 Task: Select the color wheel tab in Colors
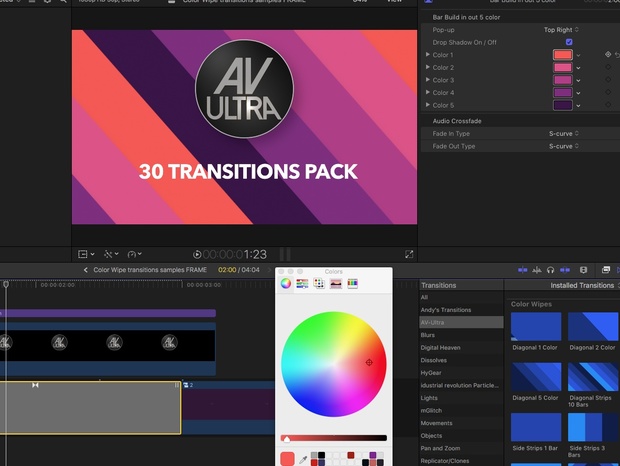click(x=285, y=283)
